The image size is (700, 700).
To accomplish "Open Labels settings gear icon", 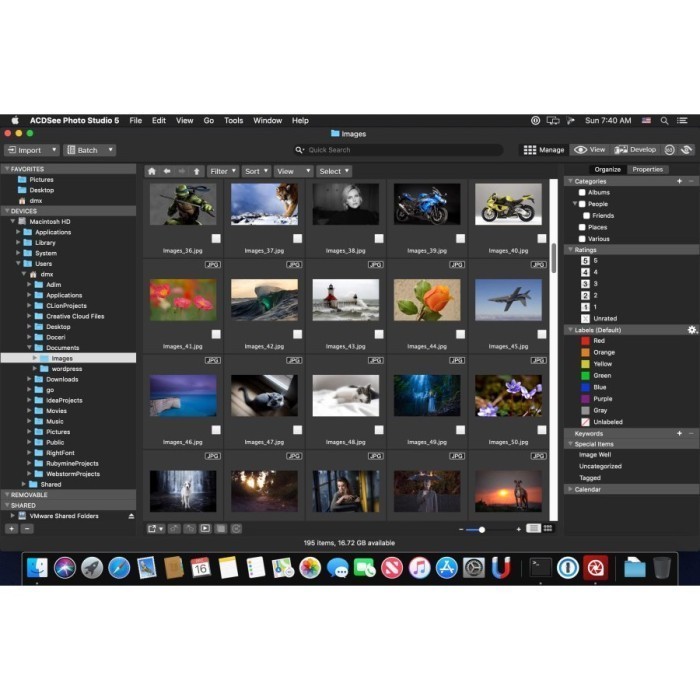I will pos(692,330).
